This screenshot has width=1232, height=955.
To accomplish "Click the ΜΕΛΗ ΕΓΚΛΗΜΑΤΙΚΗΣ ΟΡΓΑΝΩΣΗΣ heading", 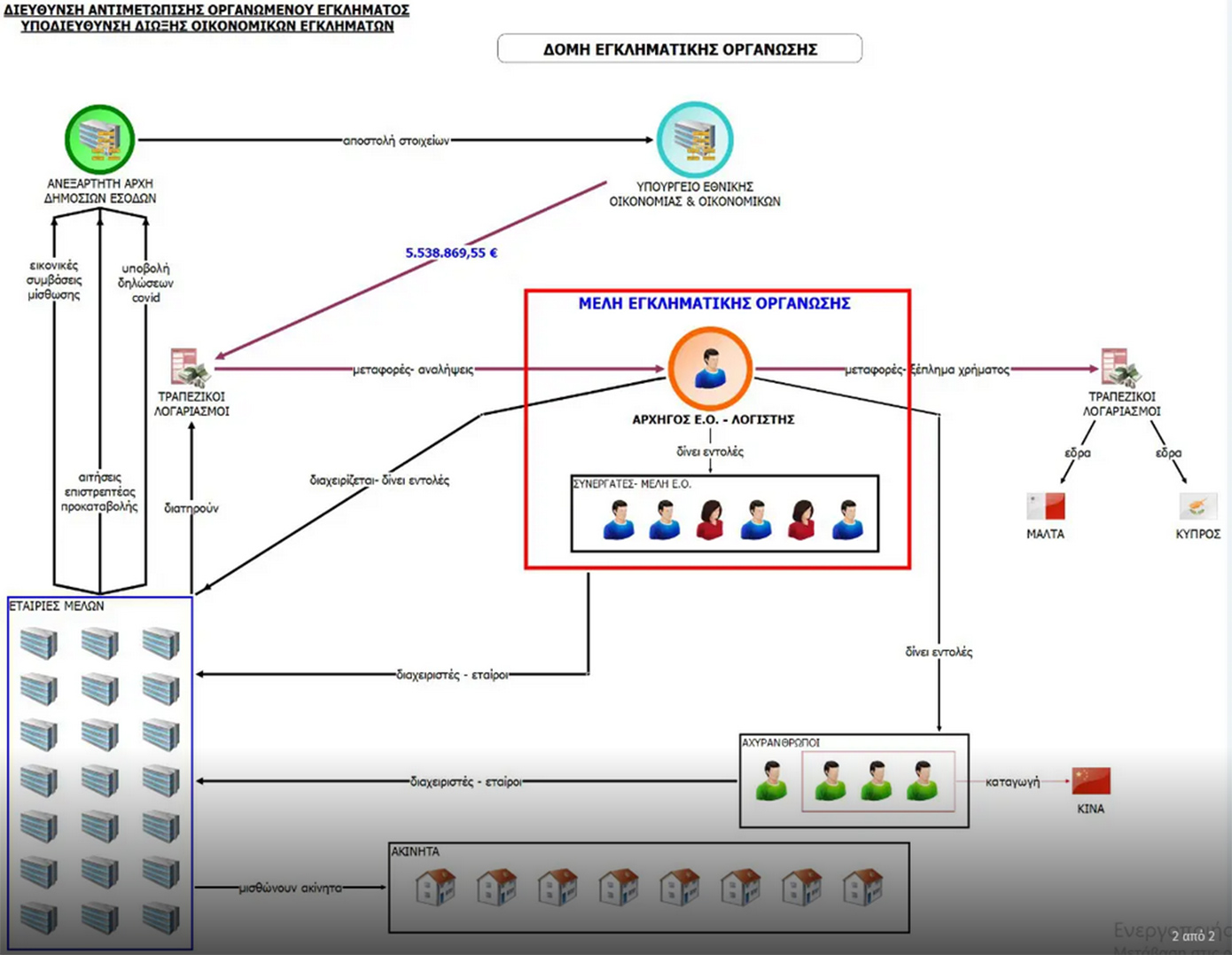I will pos(714,303).
